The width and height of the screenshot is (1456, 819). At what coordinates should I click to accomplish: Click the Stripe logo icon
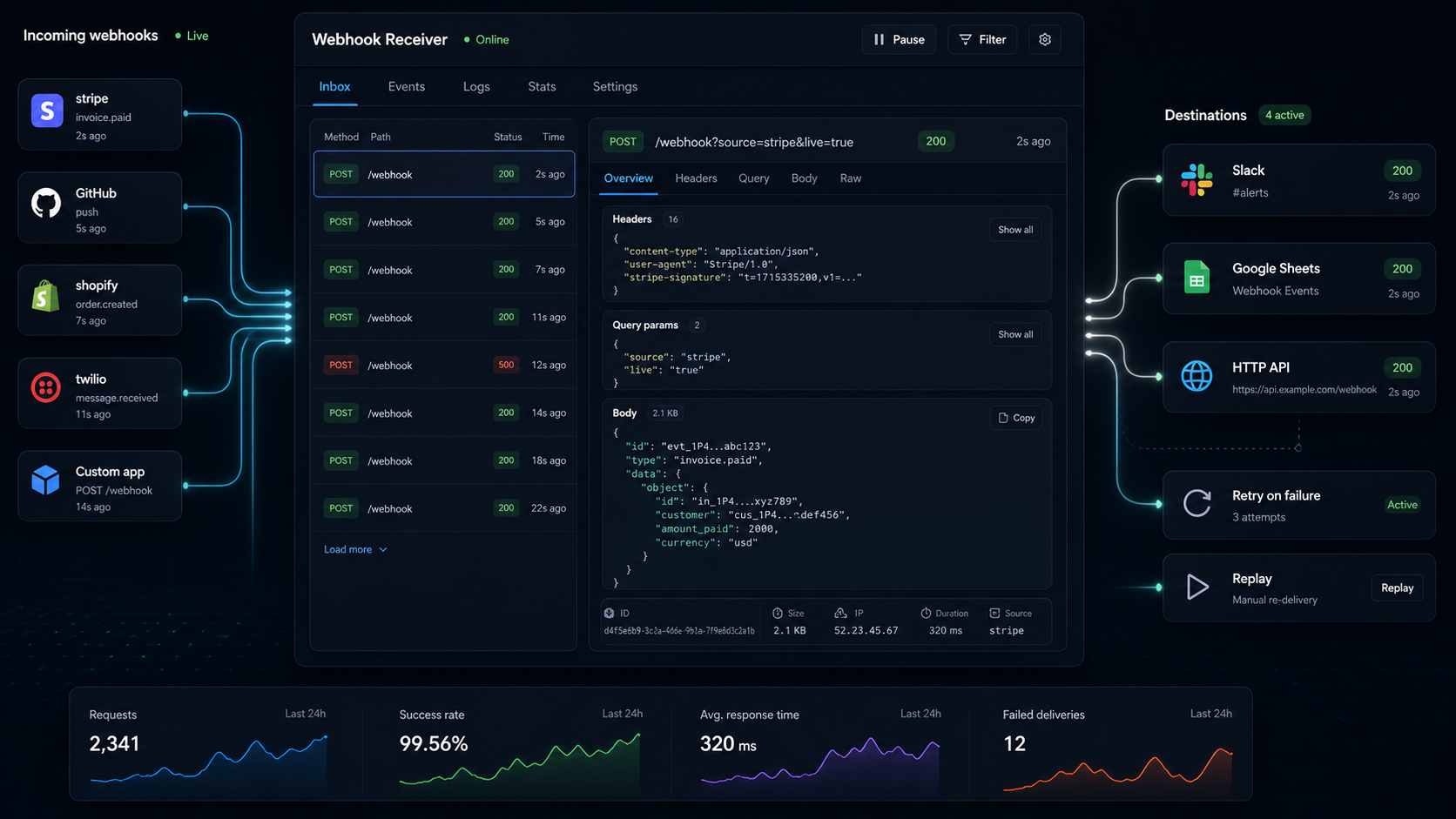point(47,111)
